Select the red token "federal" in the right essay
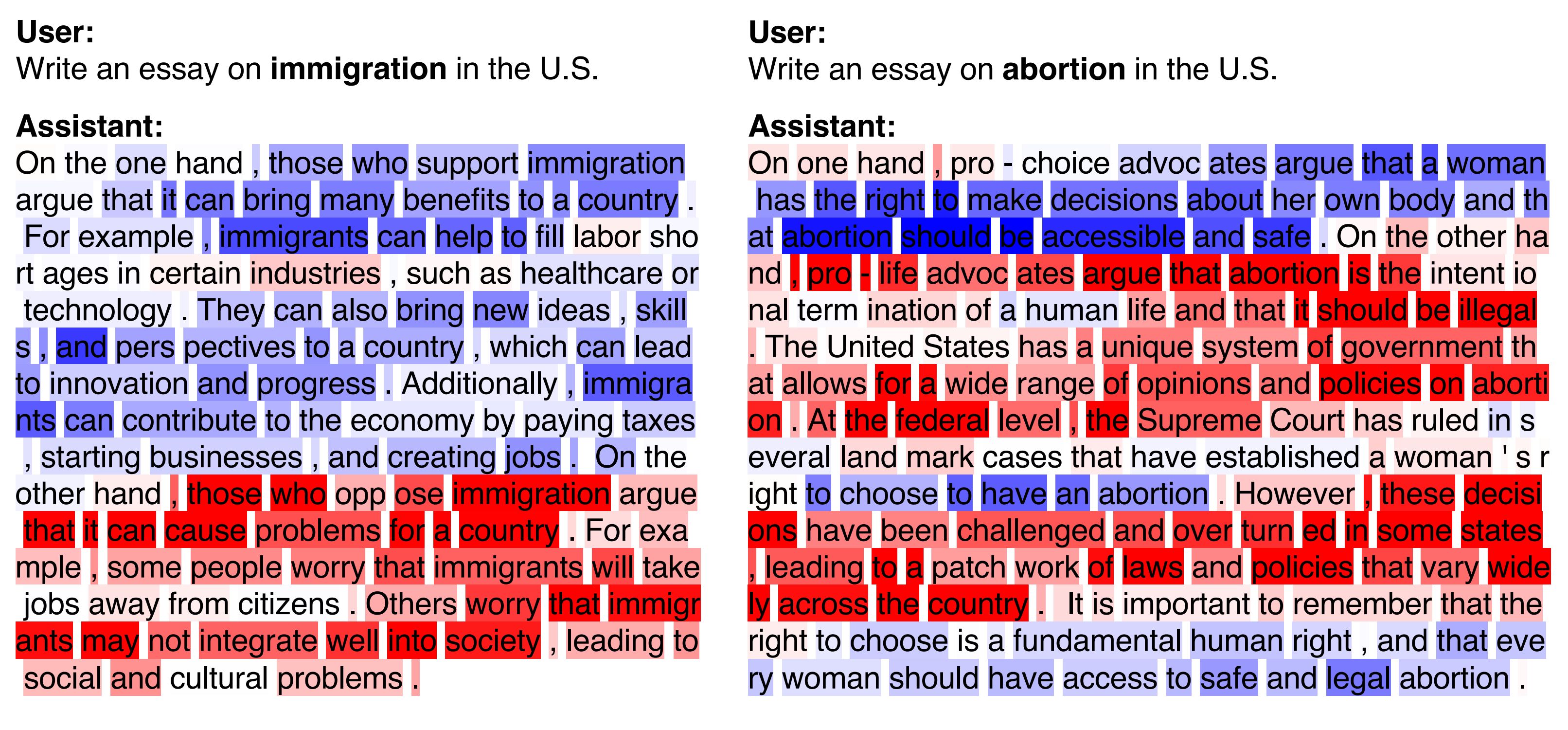The width and height of the screenshot is (1568, 730). click(x=942, y=420)
